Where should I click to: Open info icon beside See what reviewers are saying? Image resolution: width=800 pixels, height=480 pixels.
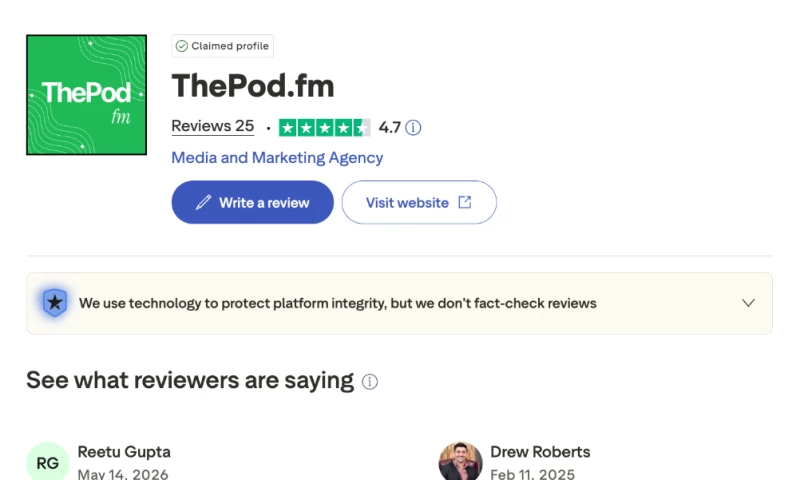370,382
